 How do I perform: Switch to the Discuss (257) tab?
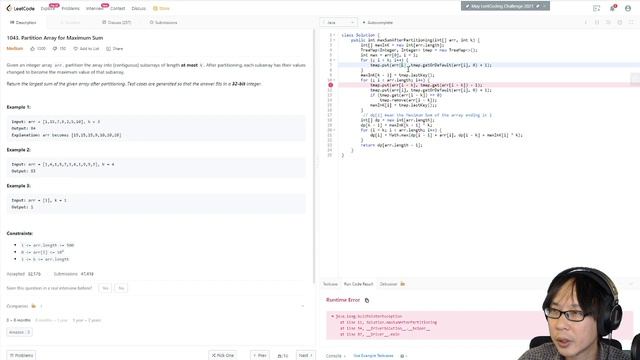point(117,22)
